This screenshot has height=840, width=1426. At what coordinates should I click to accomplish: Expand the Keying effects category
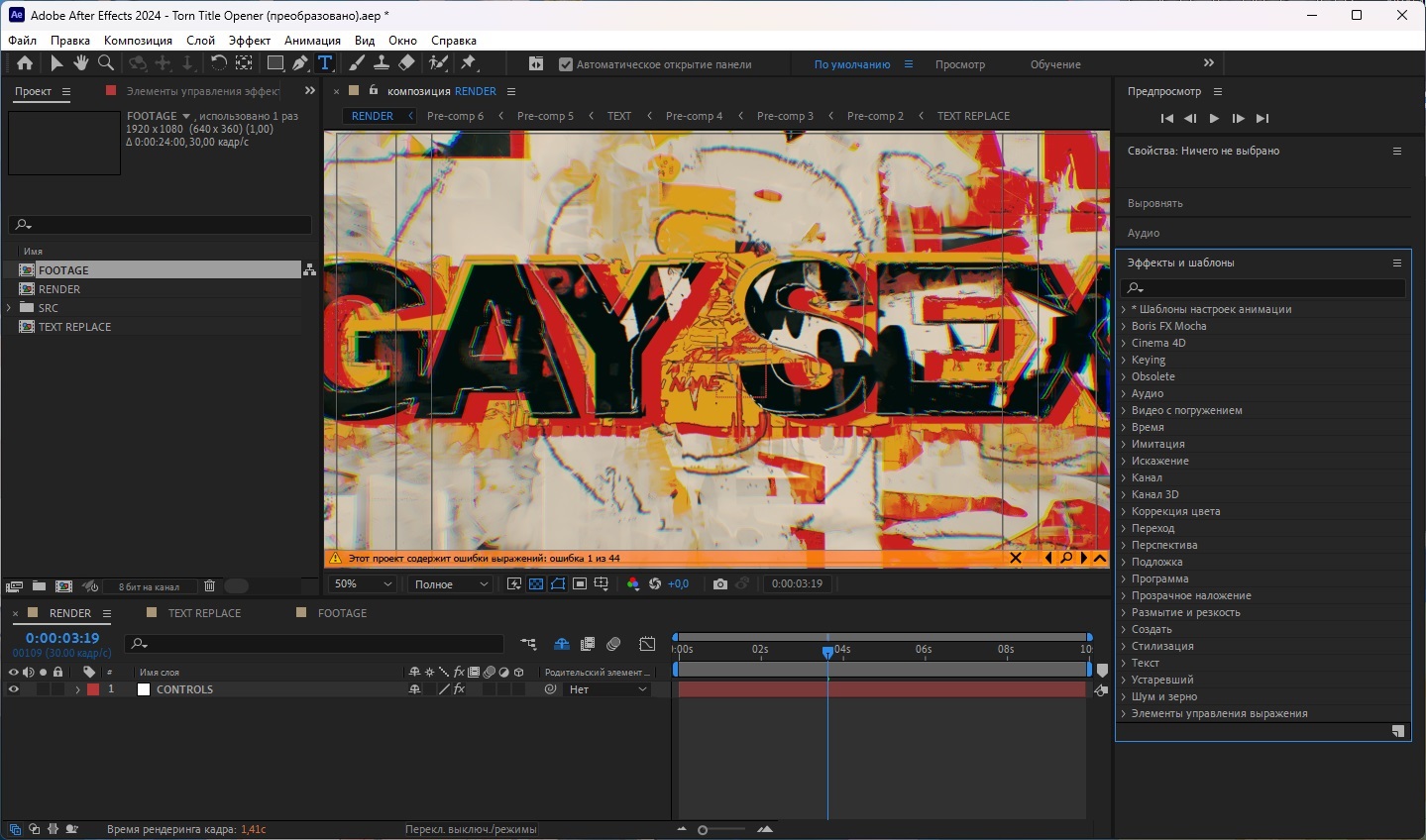1124,360
